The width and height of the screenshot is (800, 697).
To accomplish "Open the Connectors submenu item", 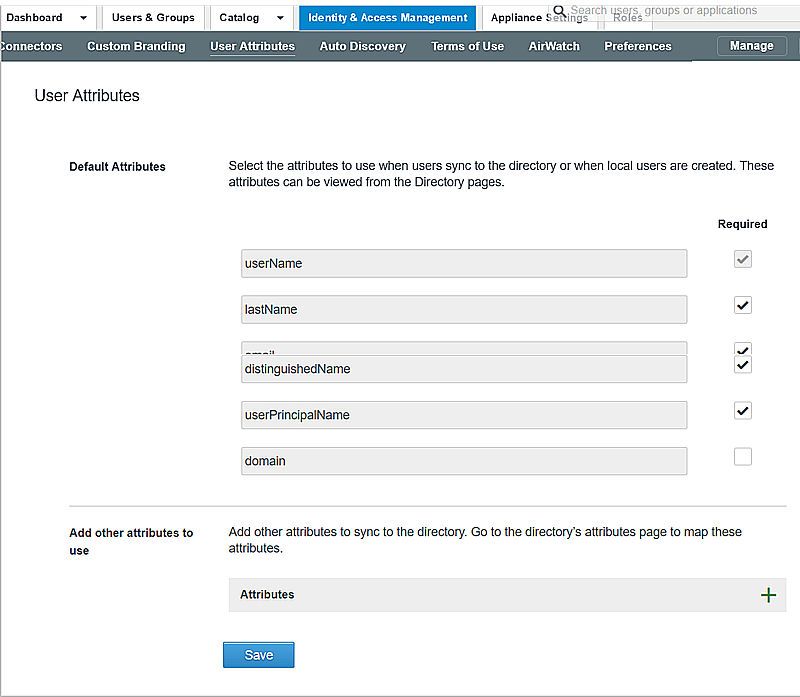I will 31,46.
